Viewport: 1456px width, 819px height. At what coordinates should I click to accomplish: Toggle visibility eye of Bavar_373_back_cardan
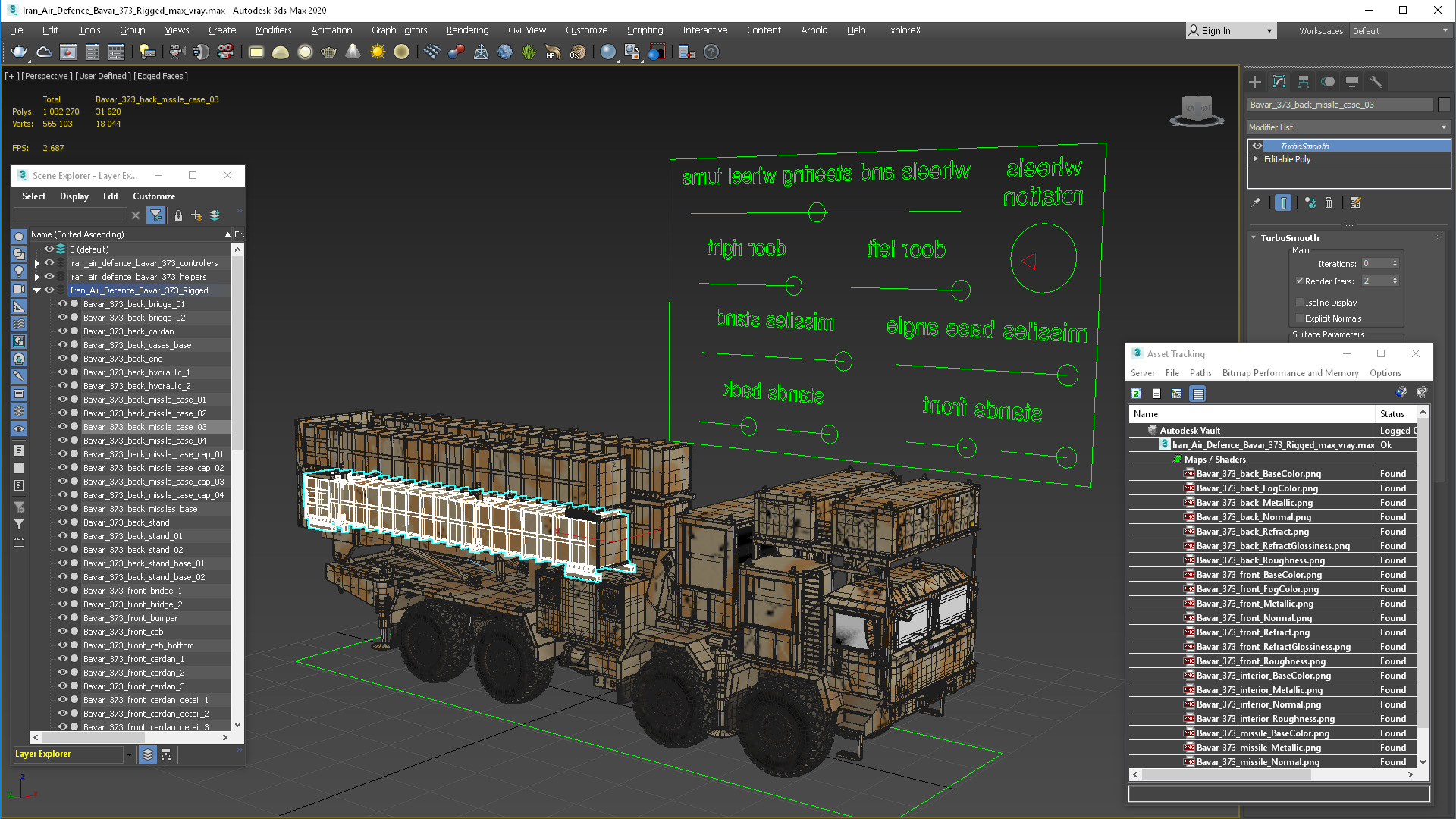pos(63,331)
